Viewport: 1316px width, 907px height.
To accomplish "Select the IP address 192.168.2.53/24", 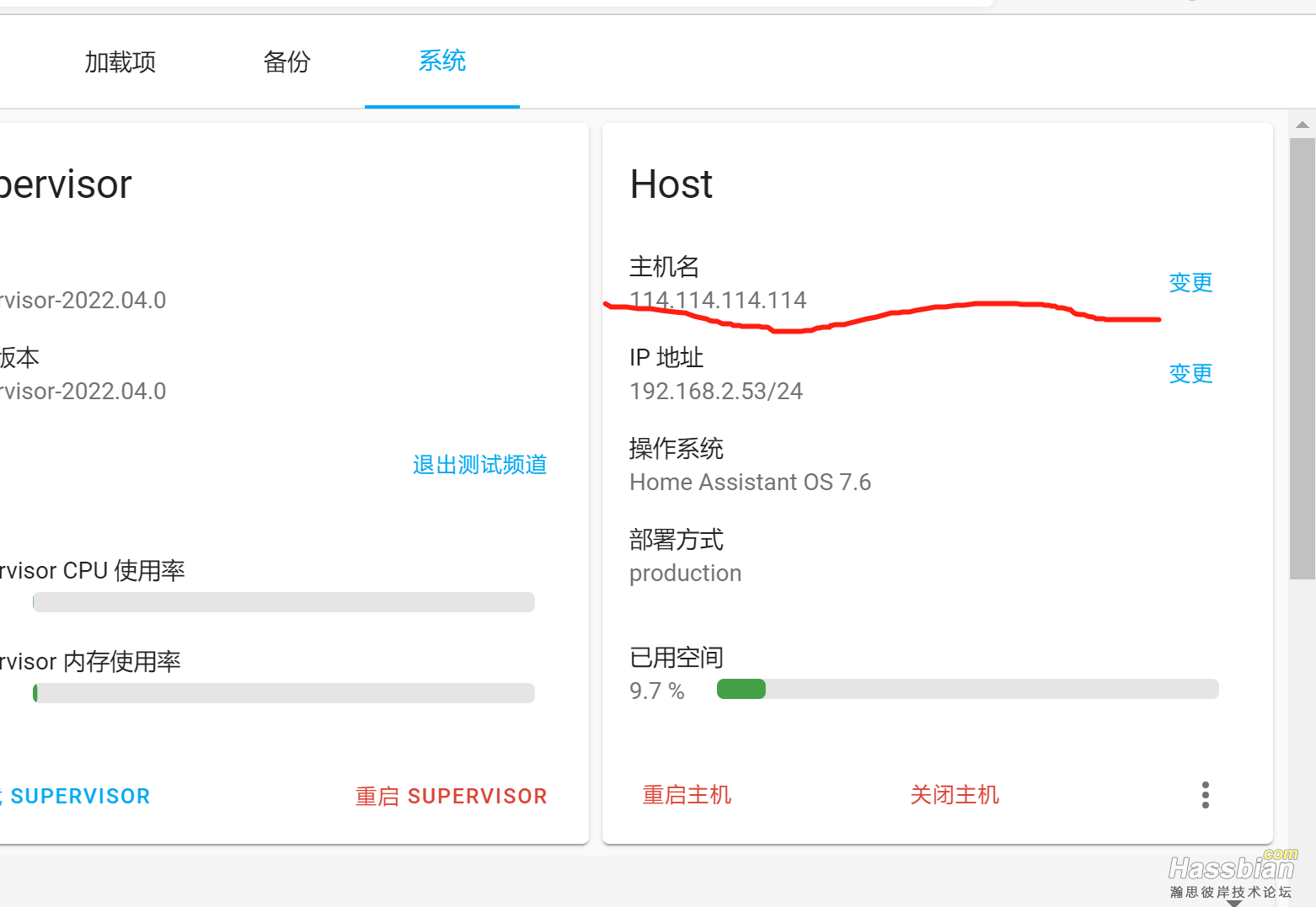I will [x=716, y=391].
